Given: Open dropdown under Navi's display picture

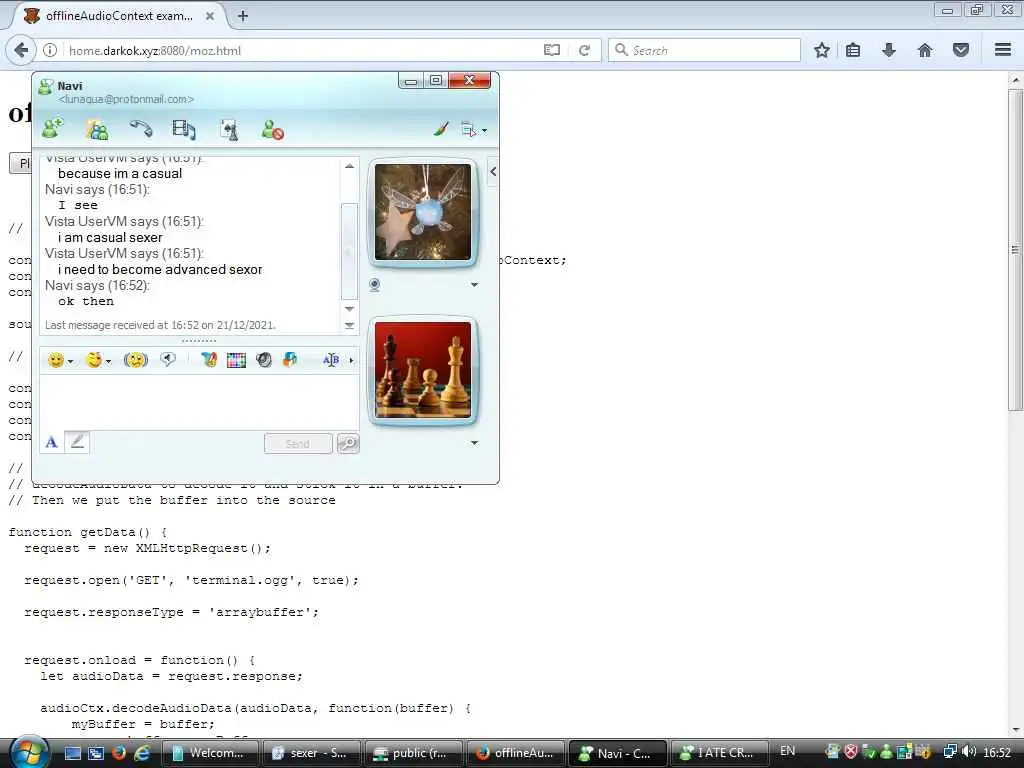Looking at the screenshot, I should pyautogui.click(x=475, y=285).
